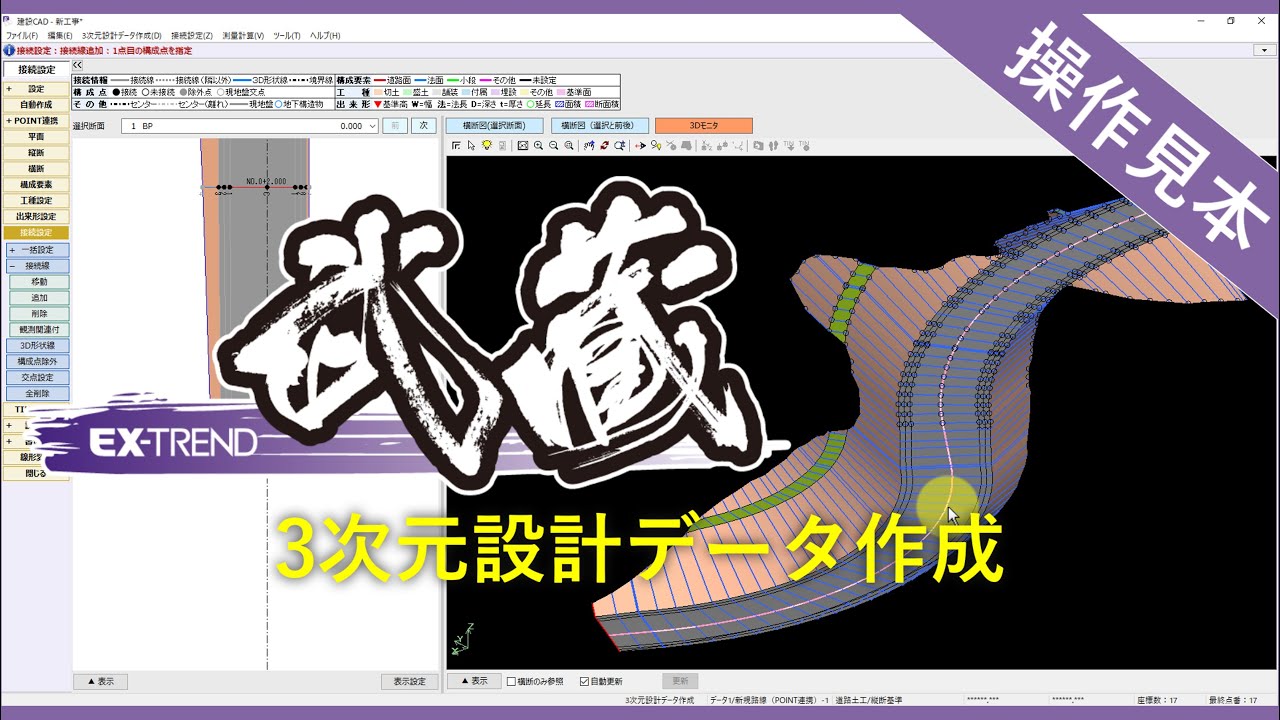Click the 構成点除外 button
Image resolution: width=1280 pixels, height=720 pixels.
pyautogui.click(x=38, y=362)
